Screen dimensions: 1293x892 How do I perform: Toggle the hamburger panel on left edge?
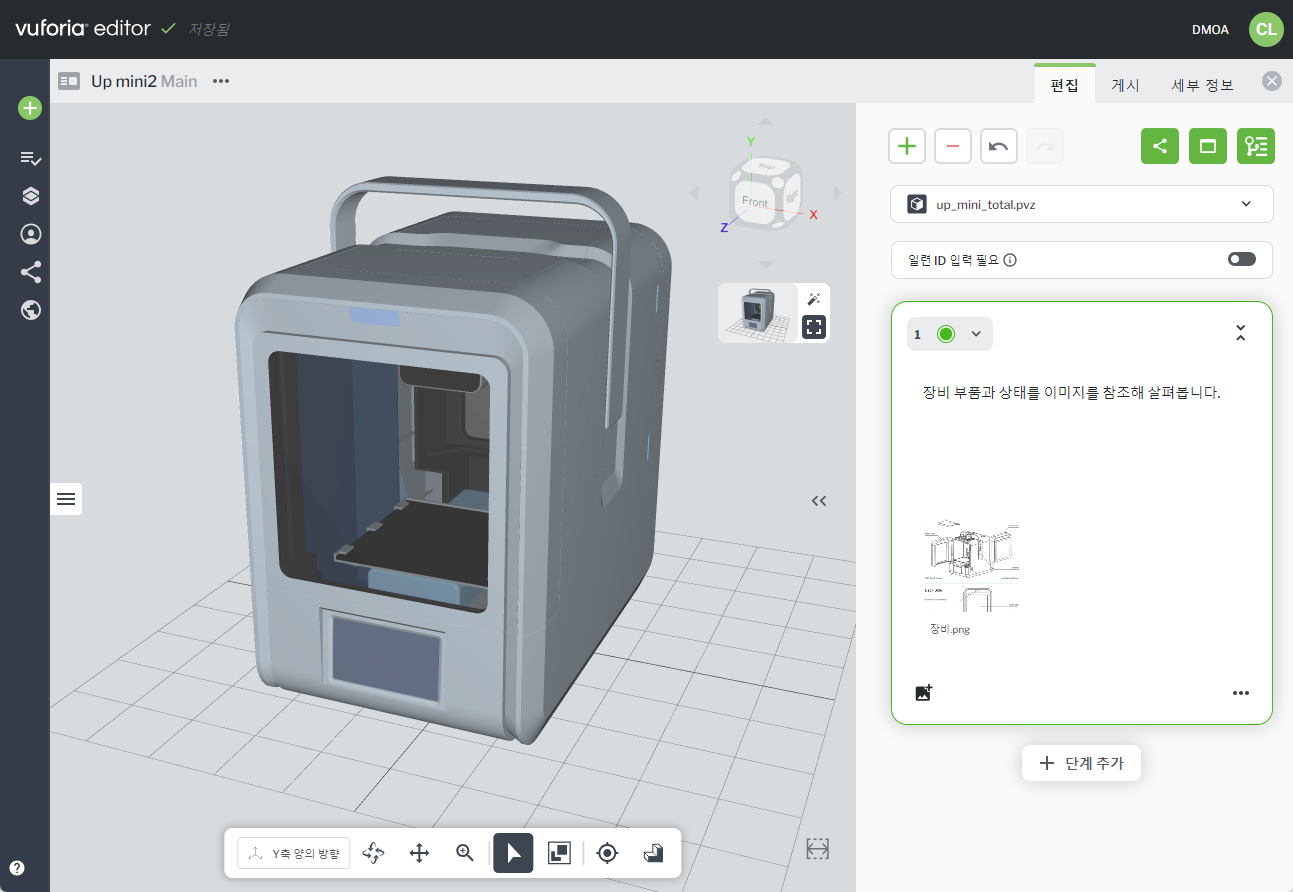click(x=66, y=499)
